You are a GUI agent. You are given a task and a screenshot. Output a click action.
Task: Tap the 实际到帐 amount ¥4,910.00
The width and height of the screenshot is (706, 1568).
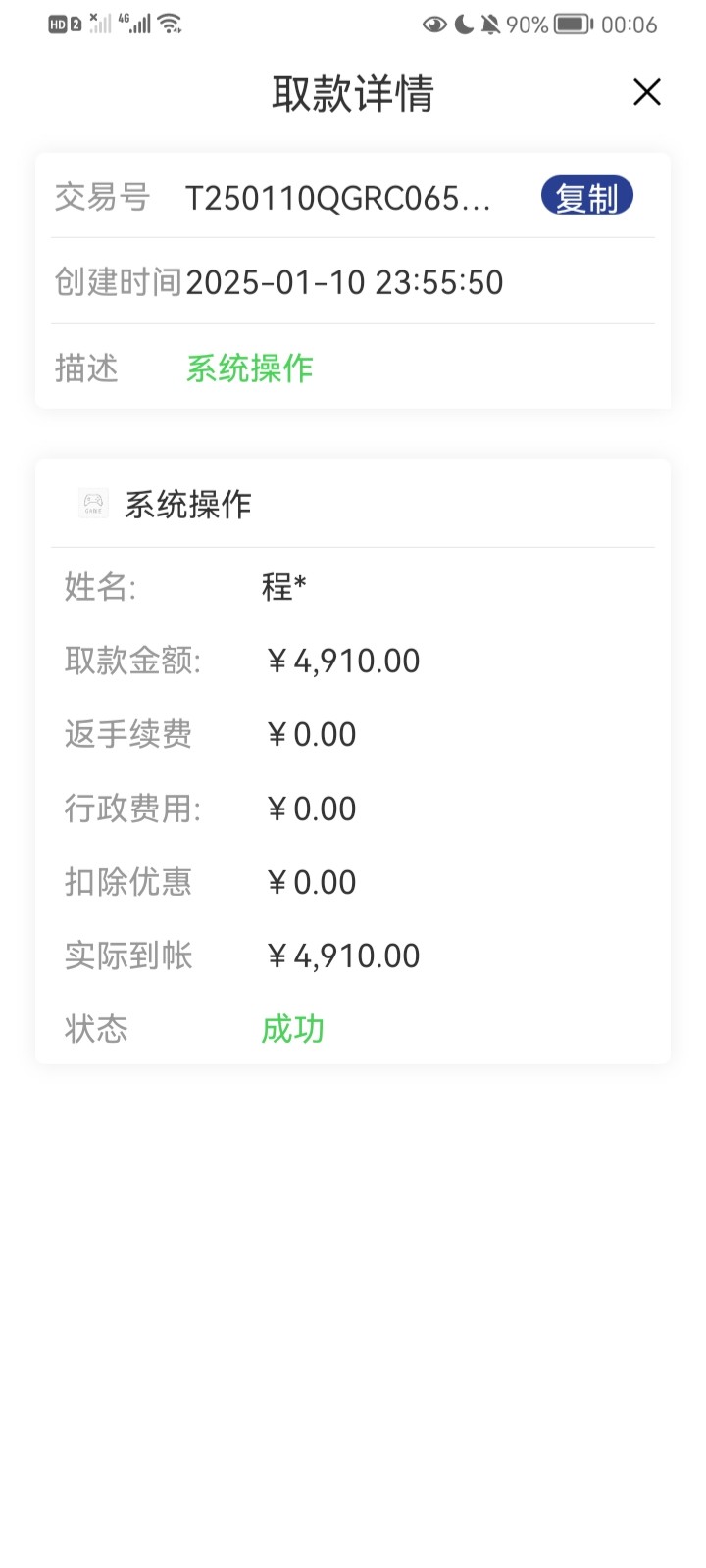pos(342,955)
